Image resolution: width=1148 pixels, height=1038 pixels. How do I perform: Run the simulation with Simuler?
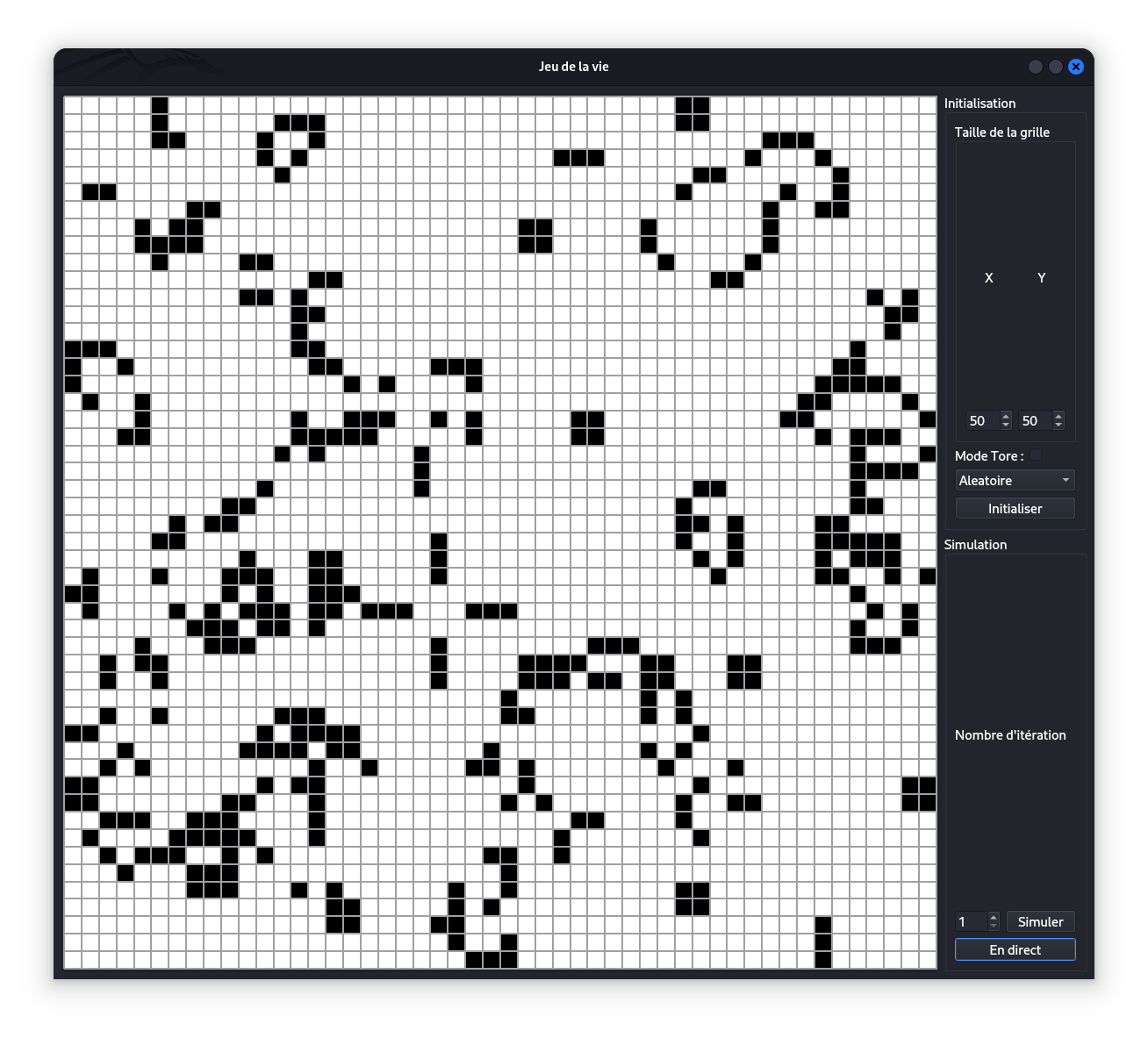(x=1040, y=921)
